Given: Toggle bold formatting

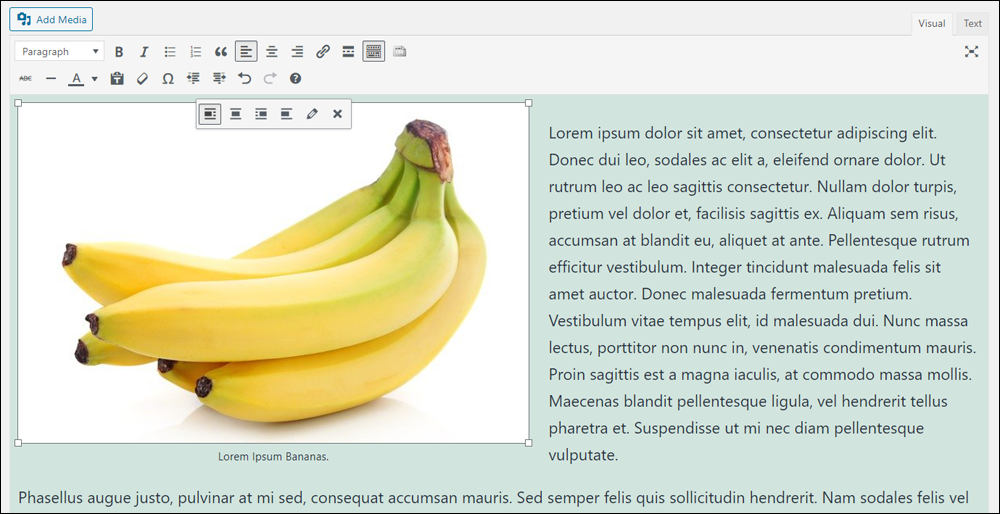Looking at the screenshot, I should pos(119,52).
